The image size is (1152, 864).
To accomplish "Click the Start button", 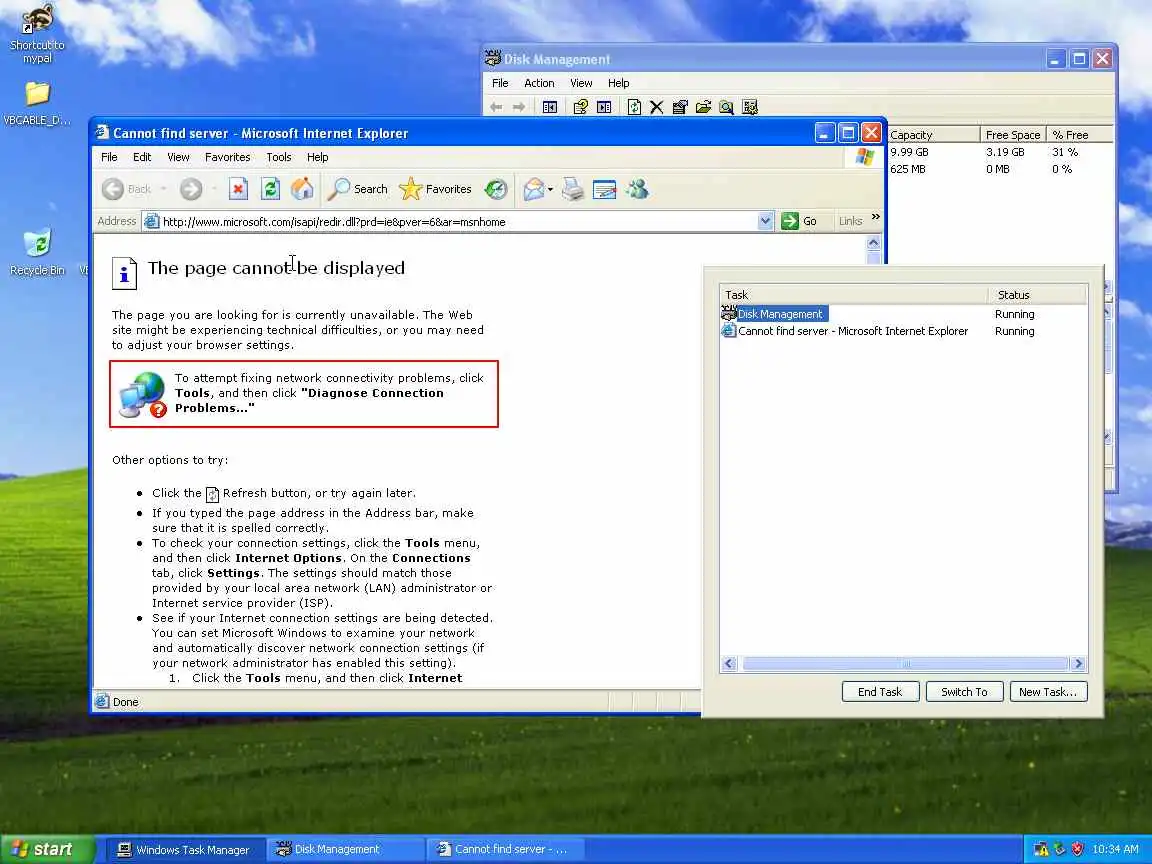I will (47, 849).
